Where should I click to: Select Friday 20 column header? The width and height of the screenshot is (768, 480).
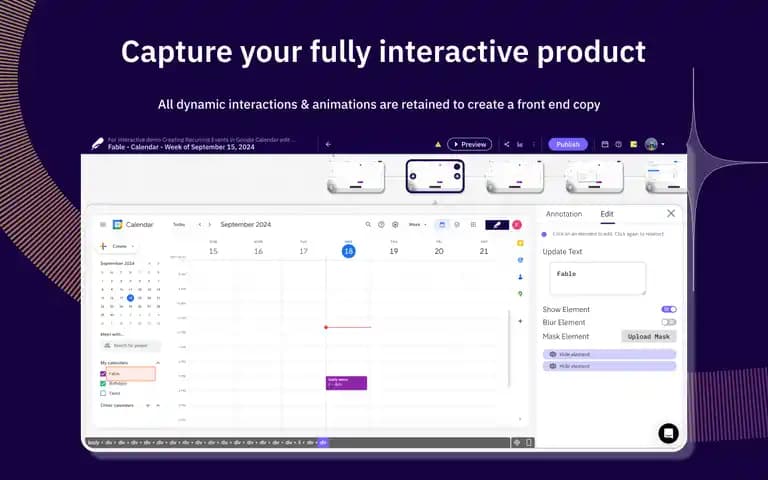coord(439,248)
